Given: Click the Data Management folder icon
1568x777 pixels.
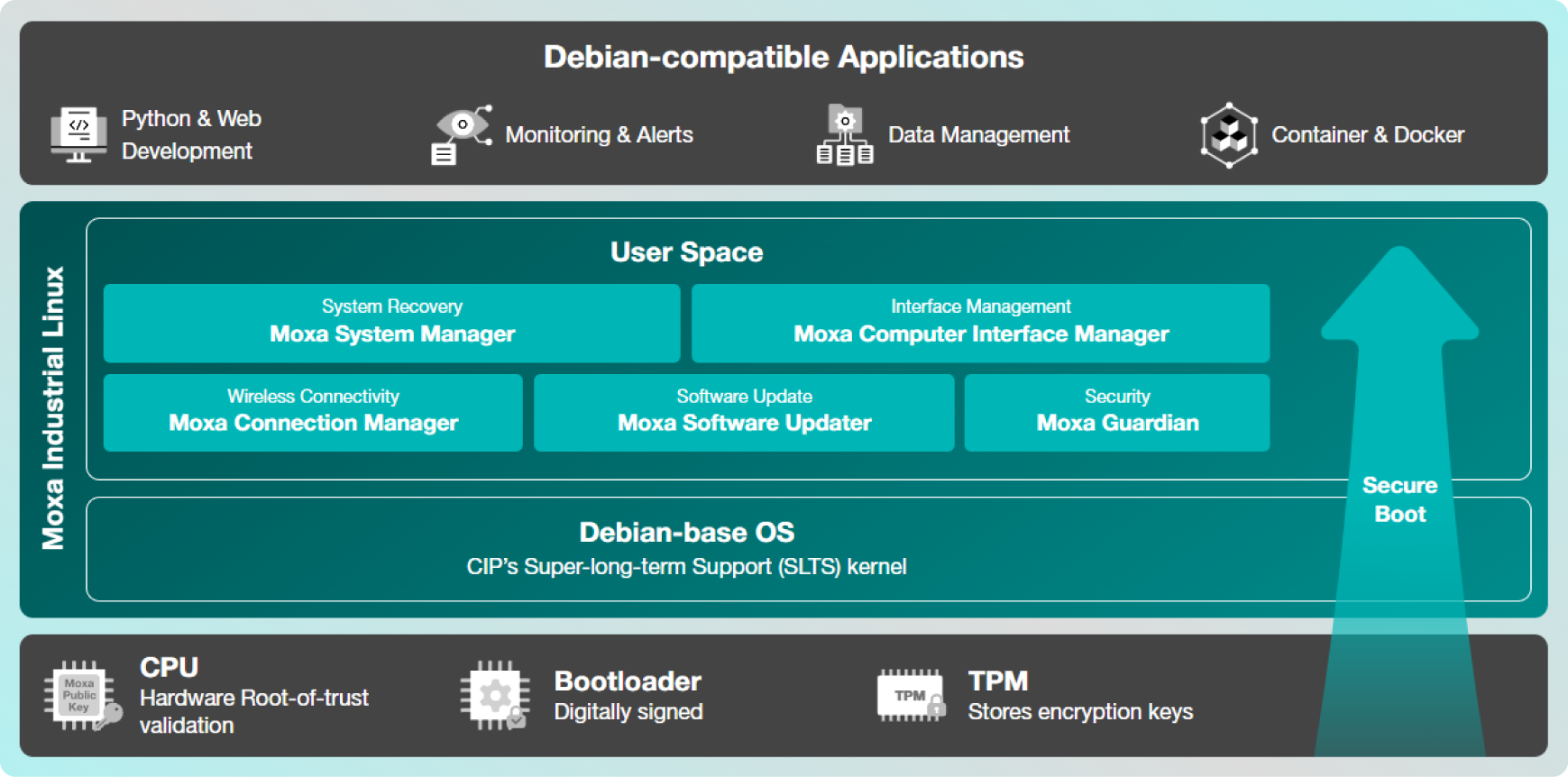Looking at the screenshot, I should point(845,135).
